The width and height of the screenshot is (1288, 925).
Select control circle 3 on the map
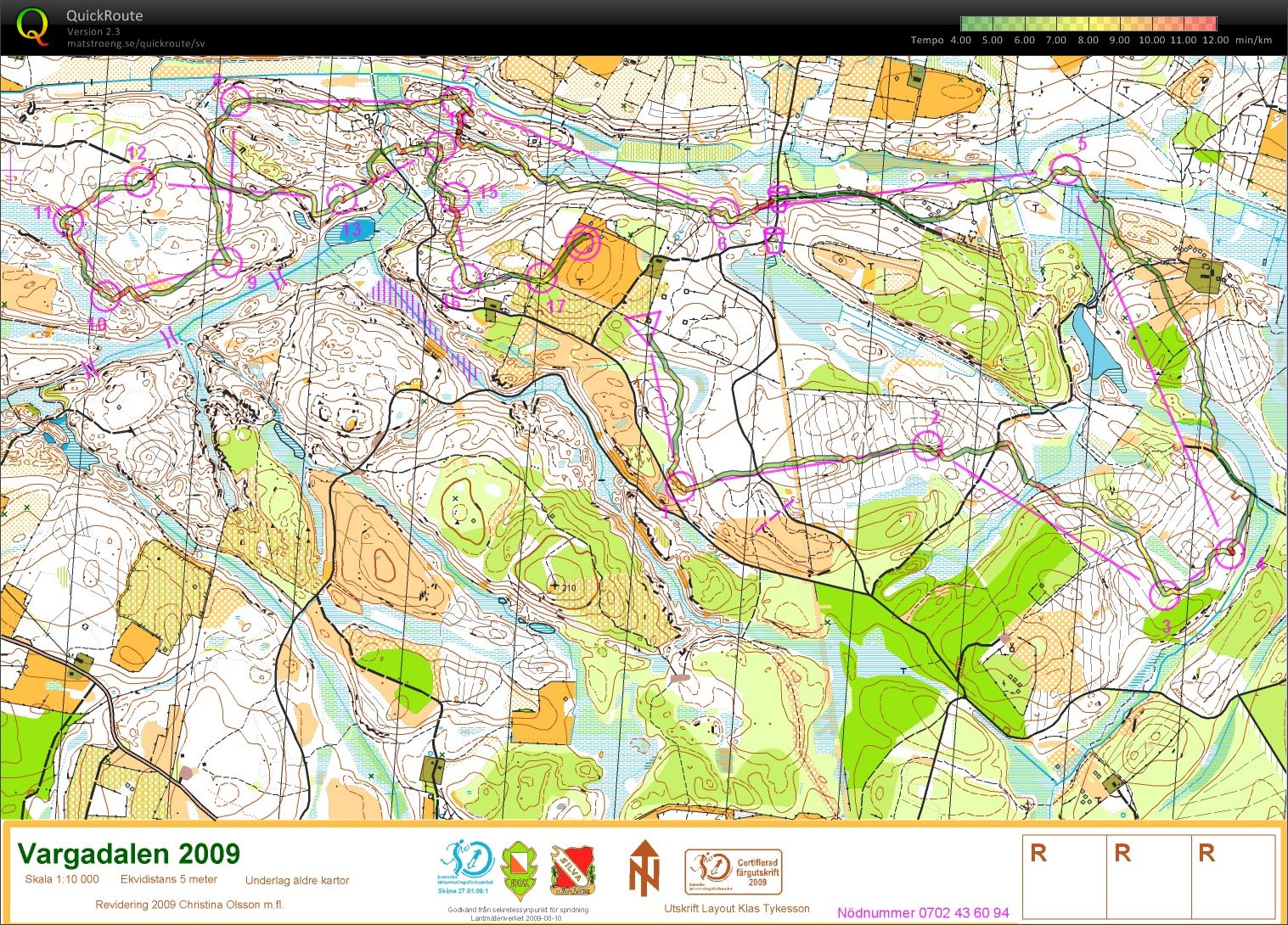[x=1166, y=594]
